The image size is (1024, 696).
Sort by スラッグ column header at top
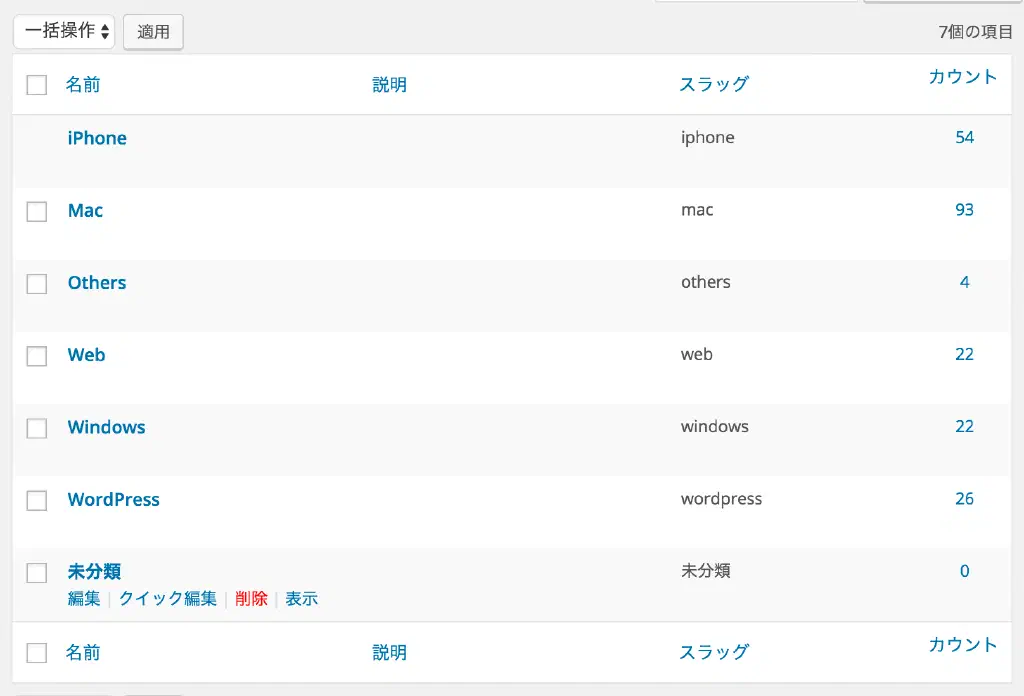tap(713, 85)
